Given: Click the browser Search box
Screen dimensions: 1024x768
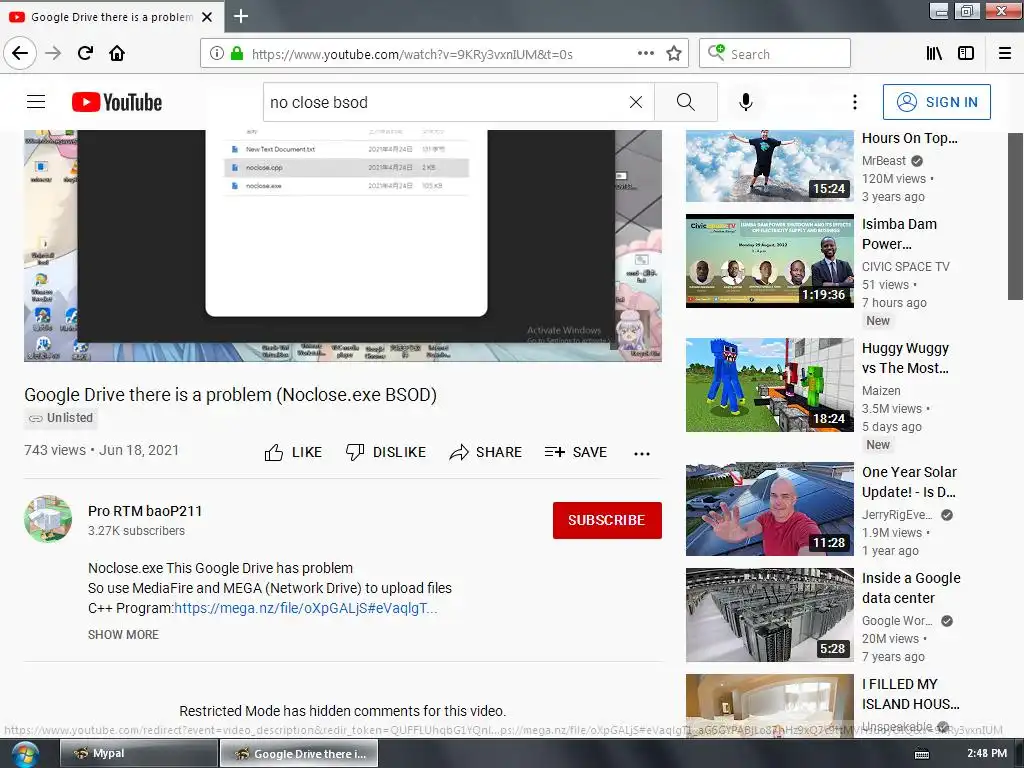Looking at the screenshot, I should (x=775, y=54).
